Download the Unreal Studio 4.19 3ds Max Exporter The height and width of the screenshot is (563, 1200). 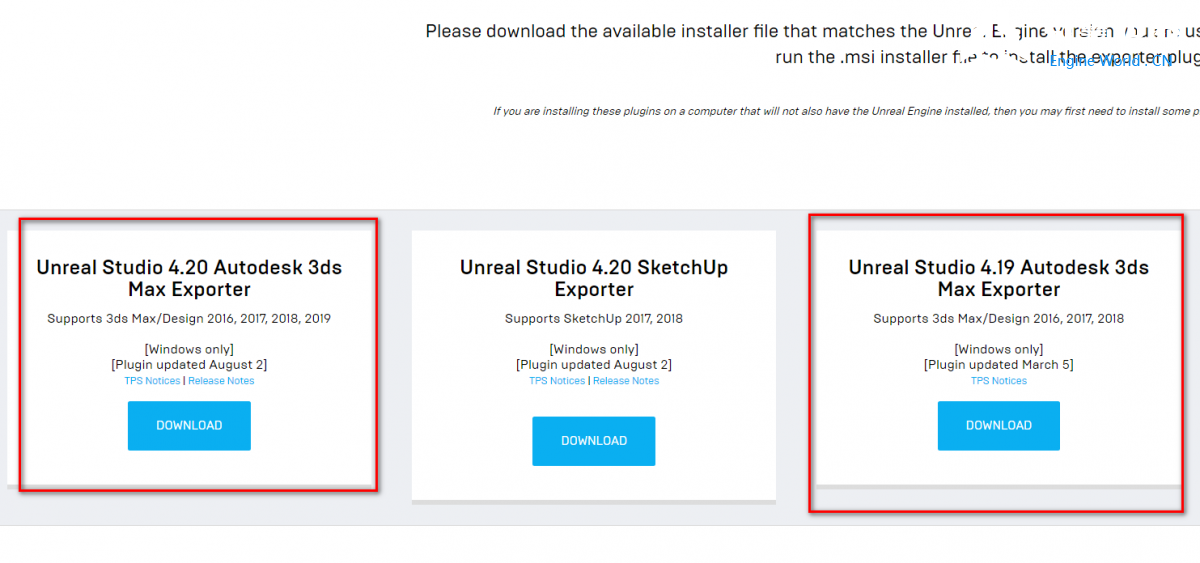998,425
